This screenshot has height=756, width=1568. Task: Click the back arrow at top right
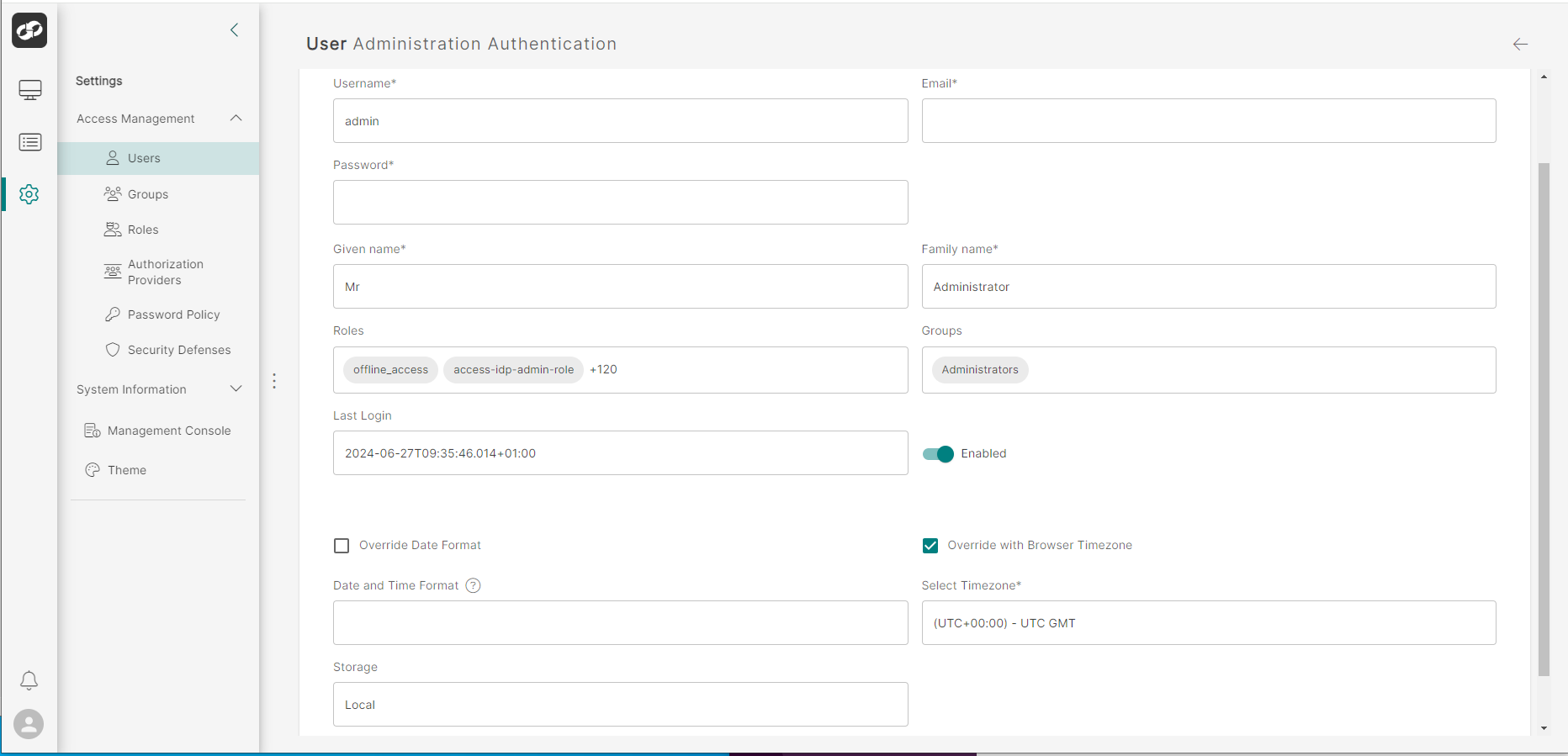[x=1520, y=44]
